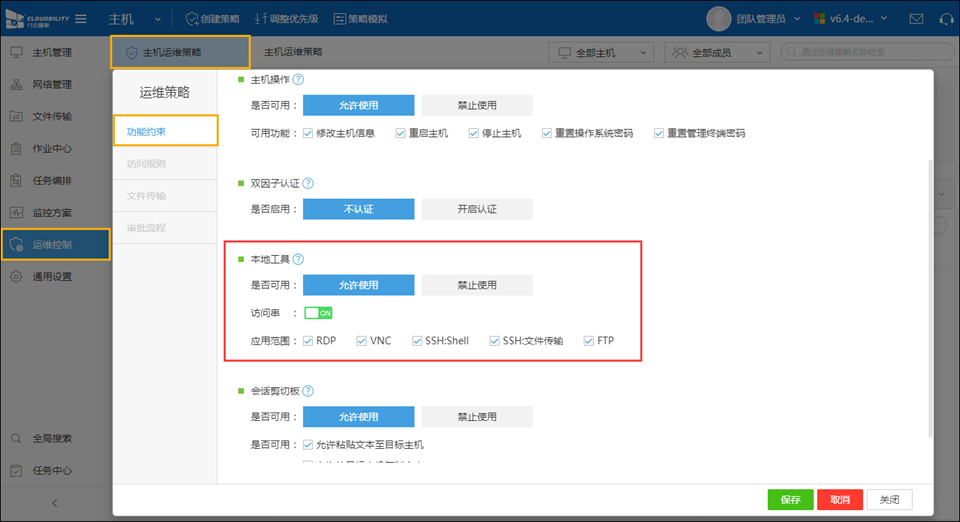Click the green 保存 button

coord(790,500)
